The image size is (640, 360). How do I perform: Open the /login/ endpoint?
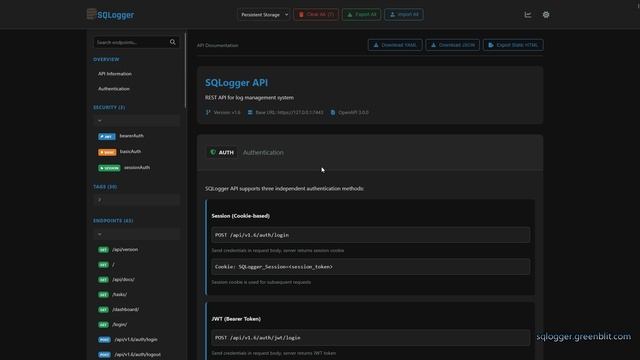(x=120, y=324)
